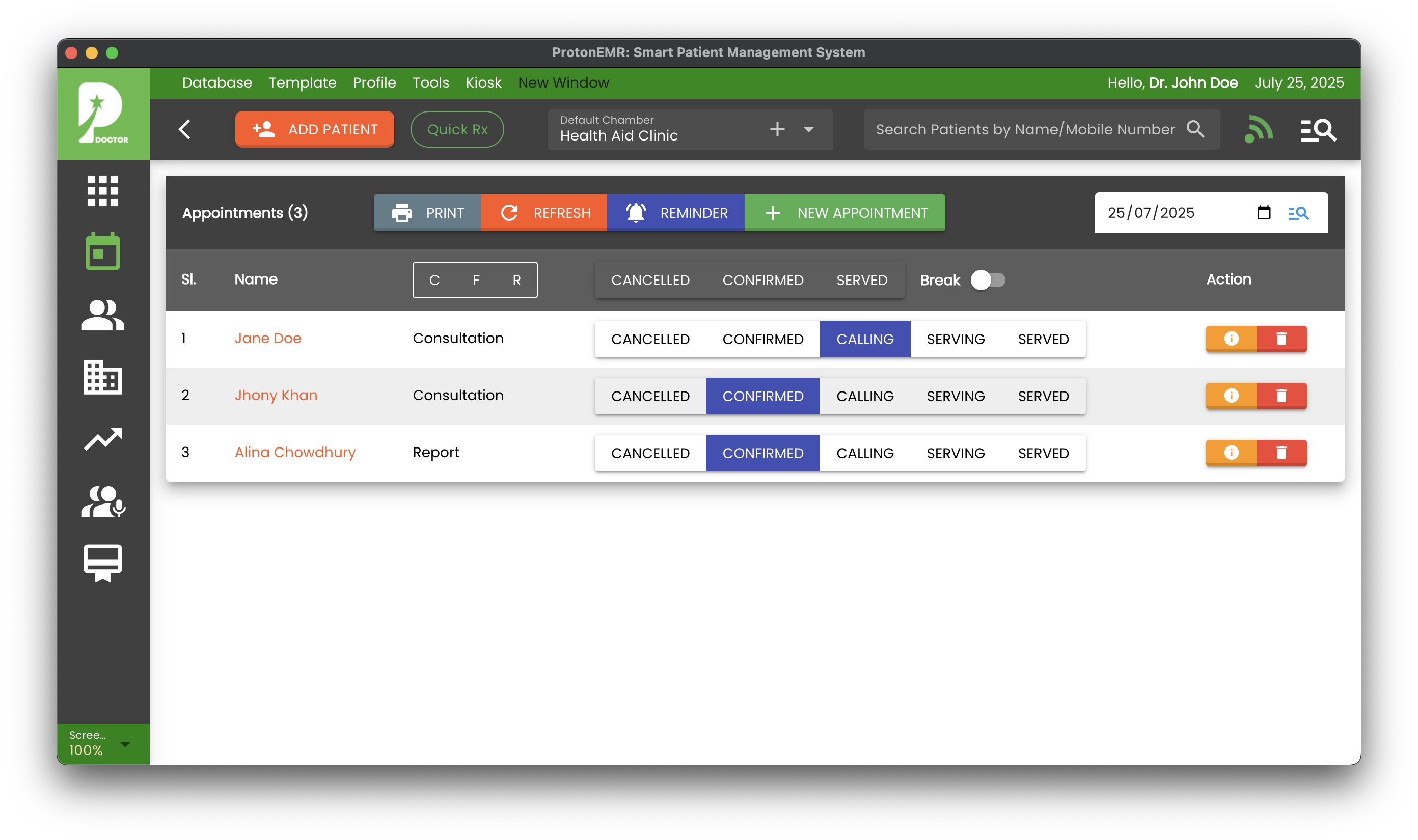The width and height of the screenshot is (1418, 840).
Task: Enable the Break toggle
Action: [987, 279]
